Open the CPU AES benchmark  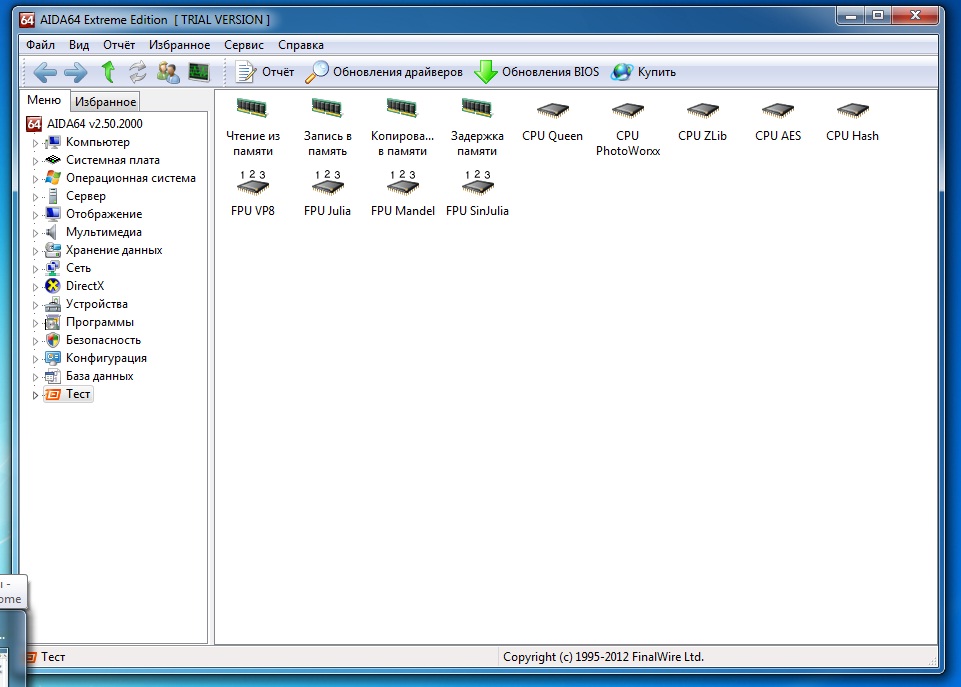778,121
